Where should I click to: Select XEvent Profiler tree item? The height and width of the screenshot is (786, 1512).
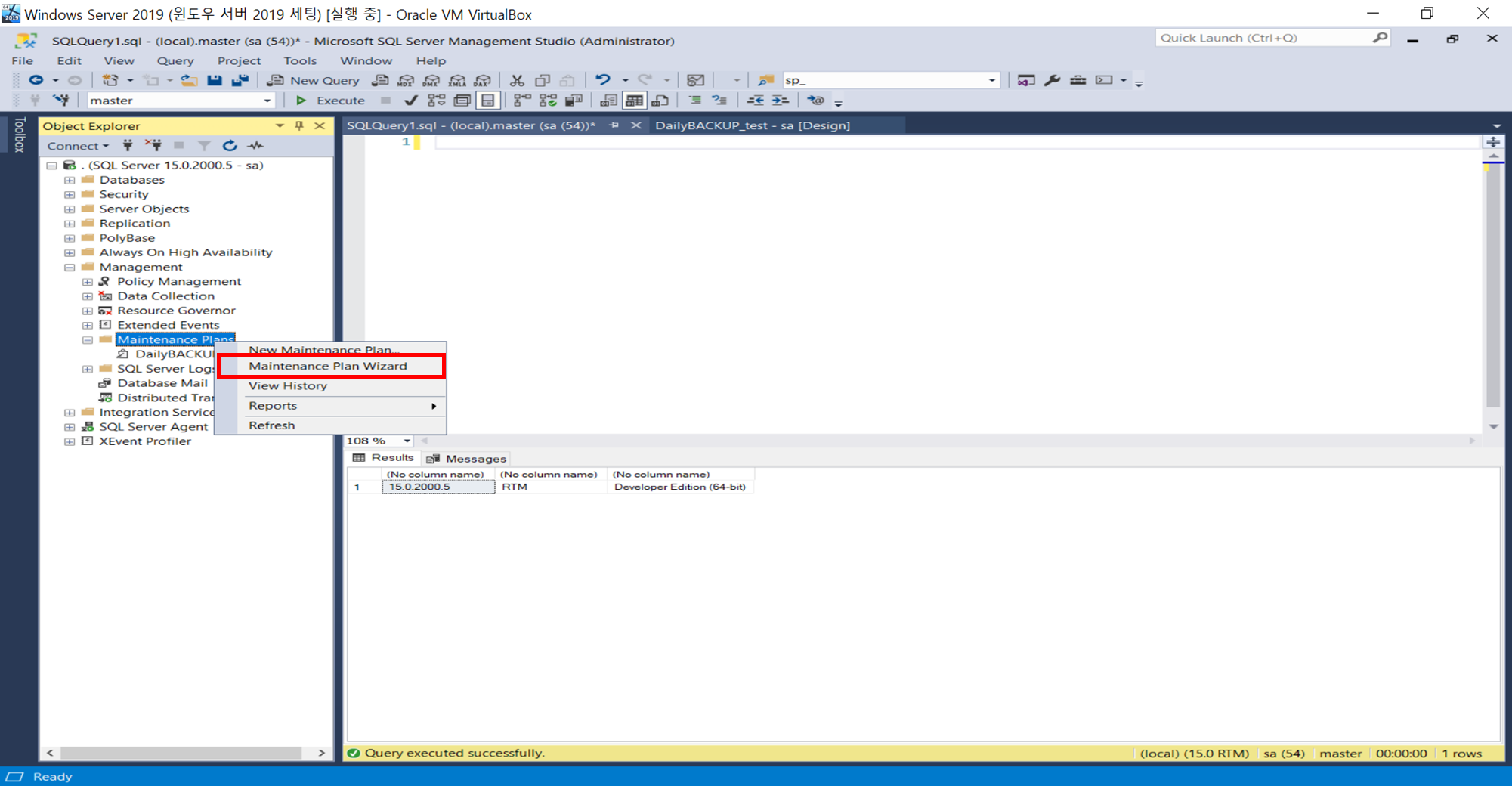click(145, 441)
